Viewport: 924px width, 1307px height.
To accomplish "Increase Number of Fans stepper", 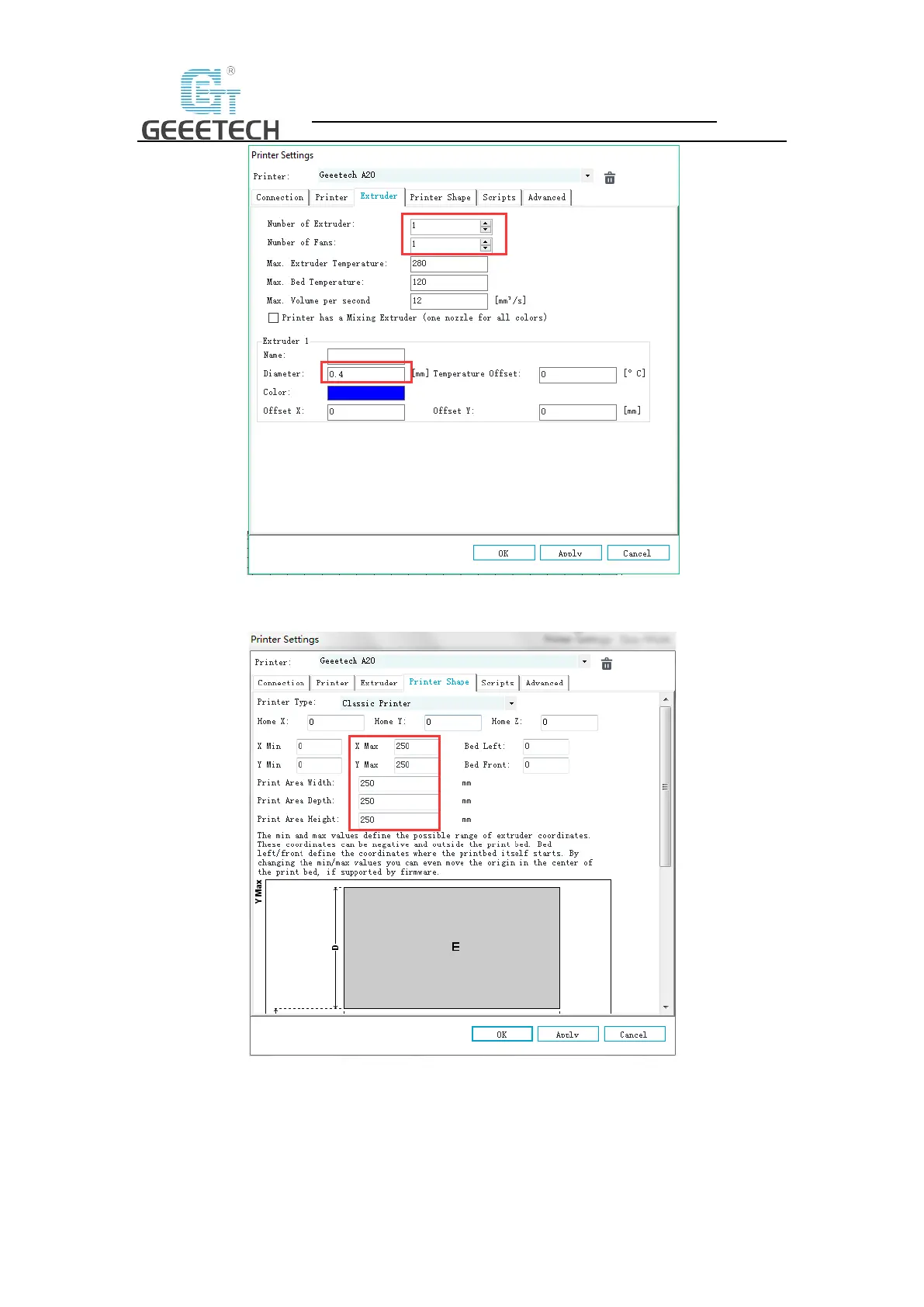I will tap(486, 241).
